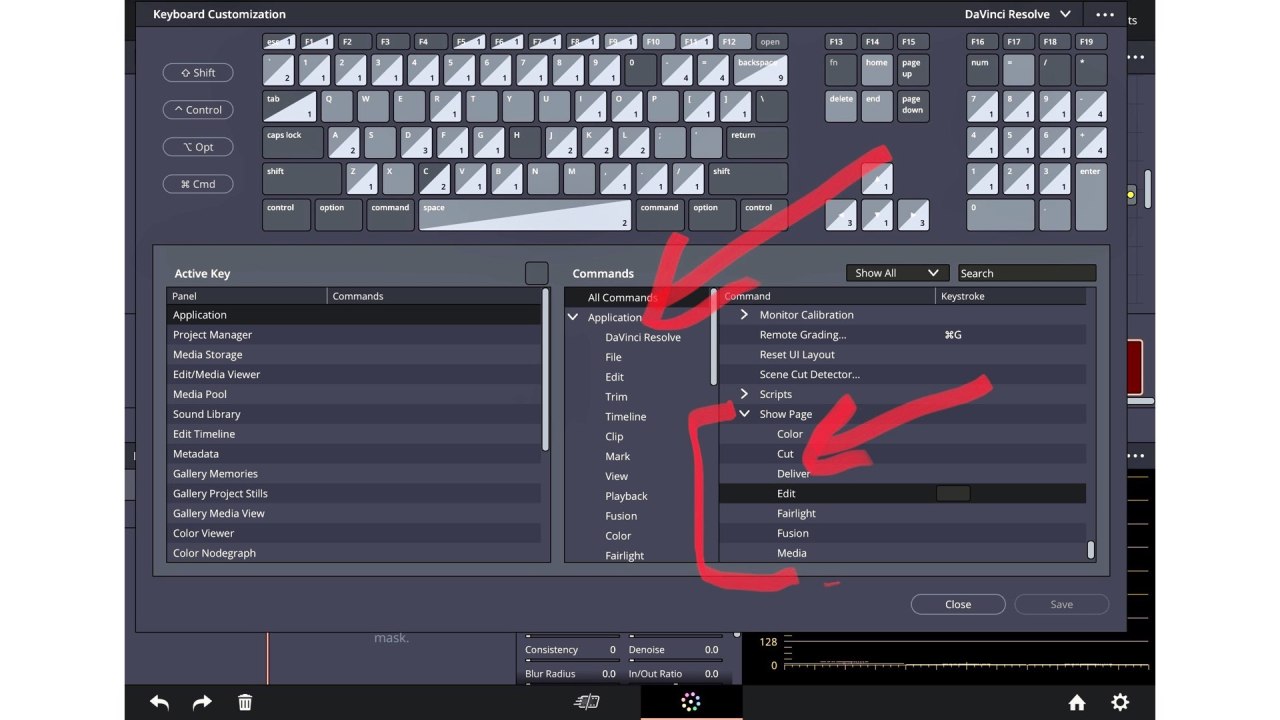Select the Trim command category

pyautogui.click(x=616, y=397)
